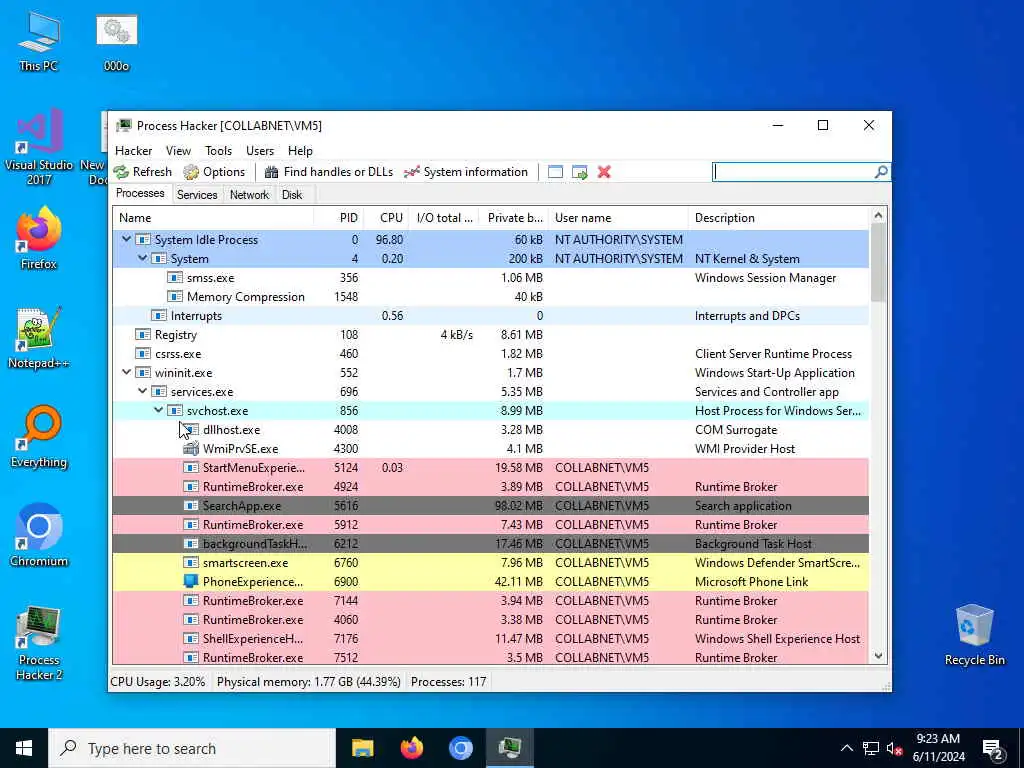Switch to the Services tab

click(x=197, y=195)
